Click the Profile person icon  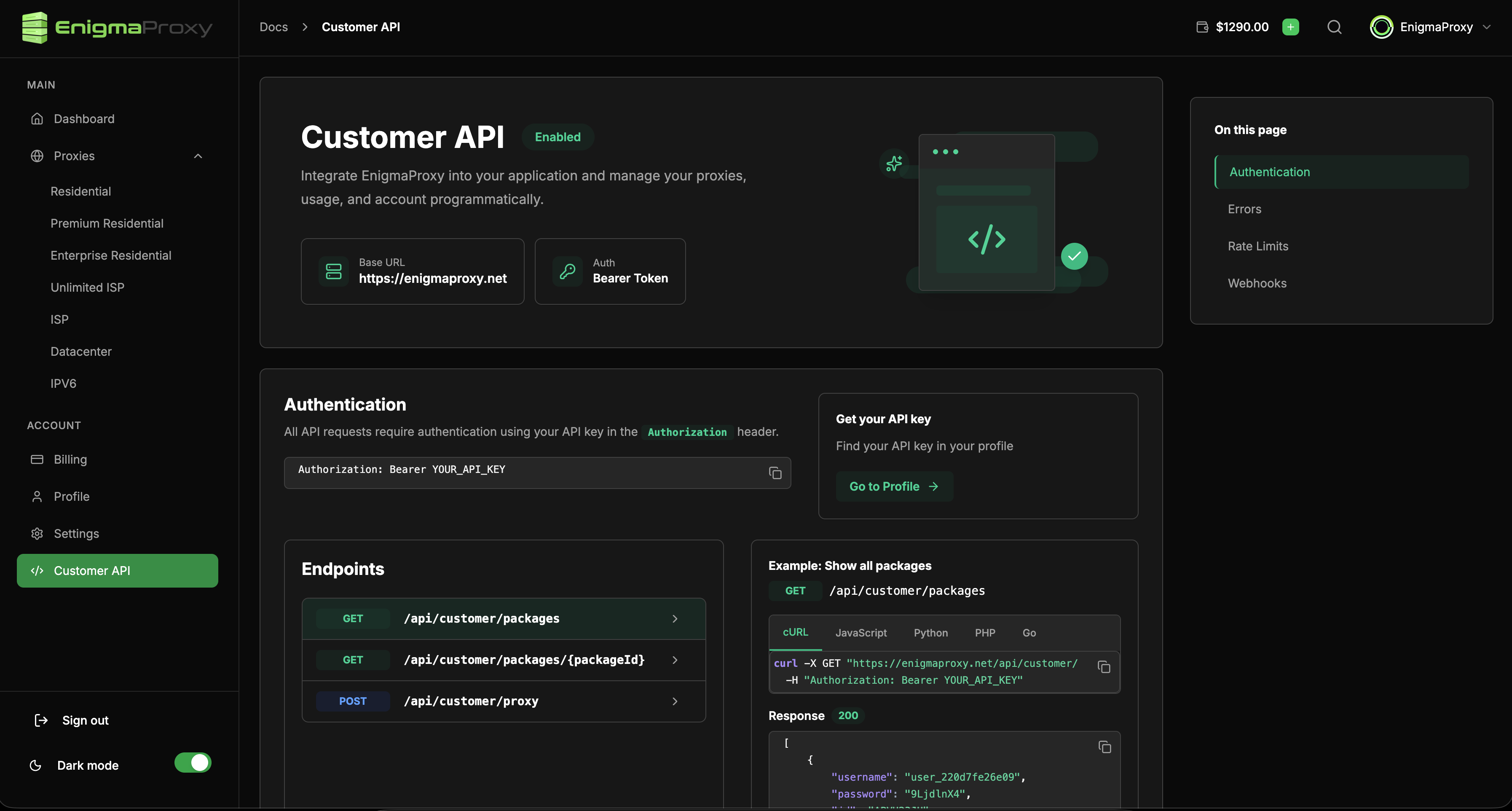[x=37, y=496]
